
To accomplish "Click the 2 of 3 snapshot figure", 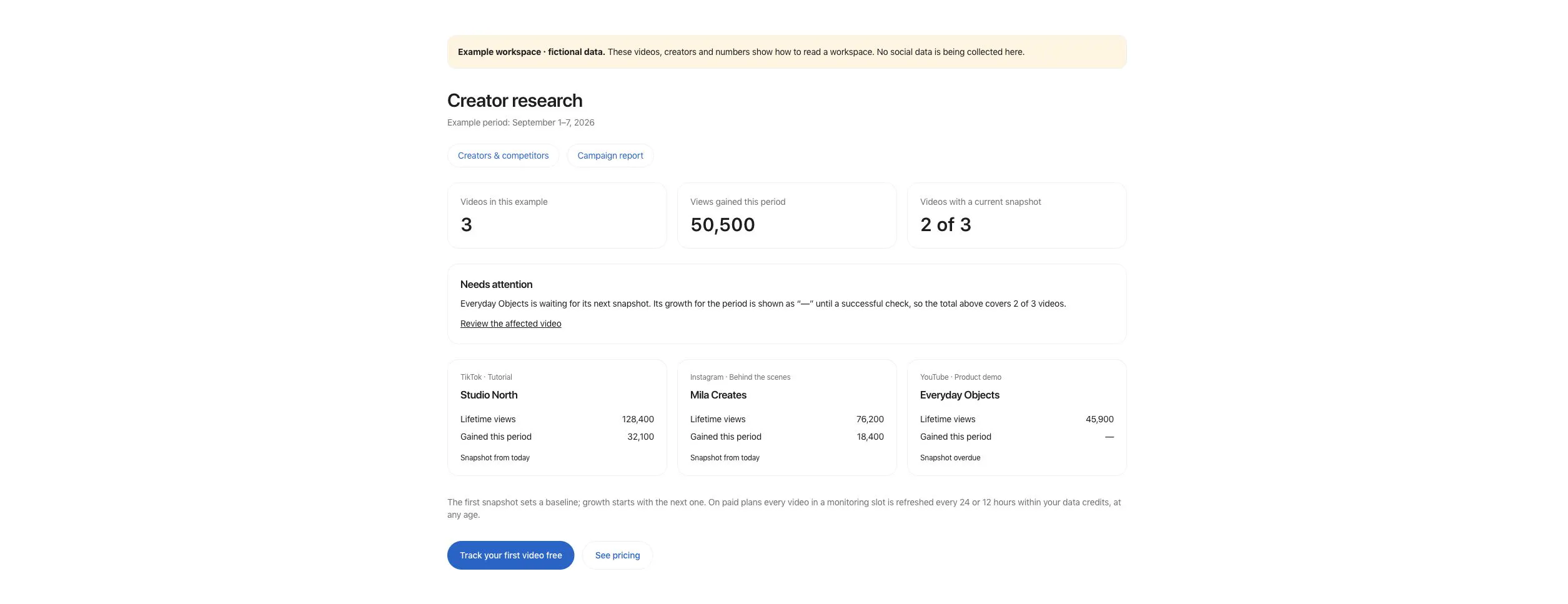I will 945,225.
